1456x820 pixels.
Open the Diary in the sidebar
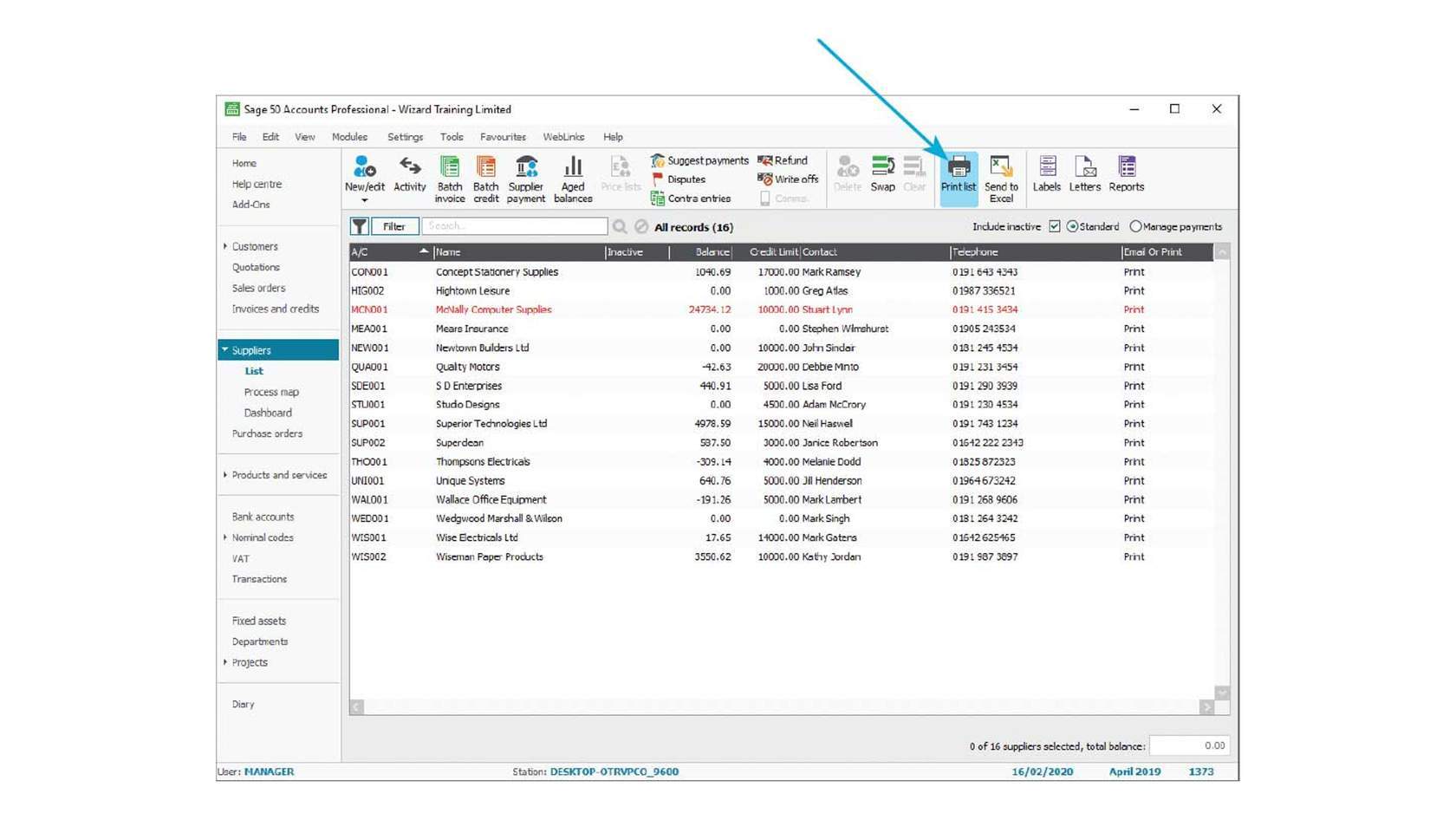tap(244, 704)
